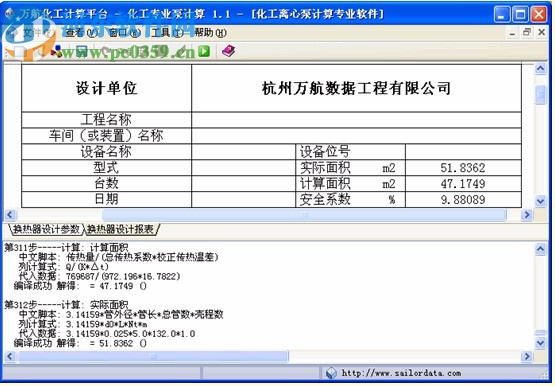Open the 查看(V) menu
The width and height of the screenshot is (555, 386).
pyautogui.click(x=82, y=33)
